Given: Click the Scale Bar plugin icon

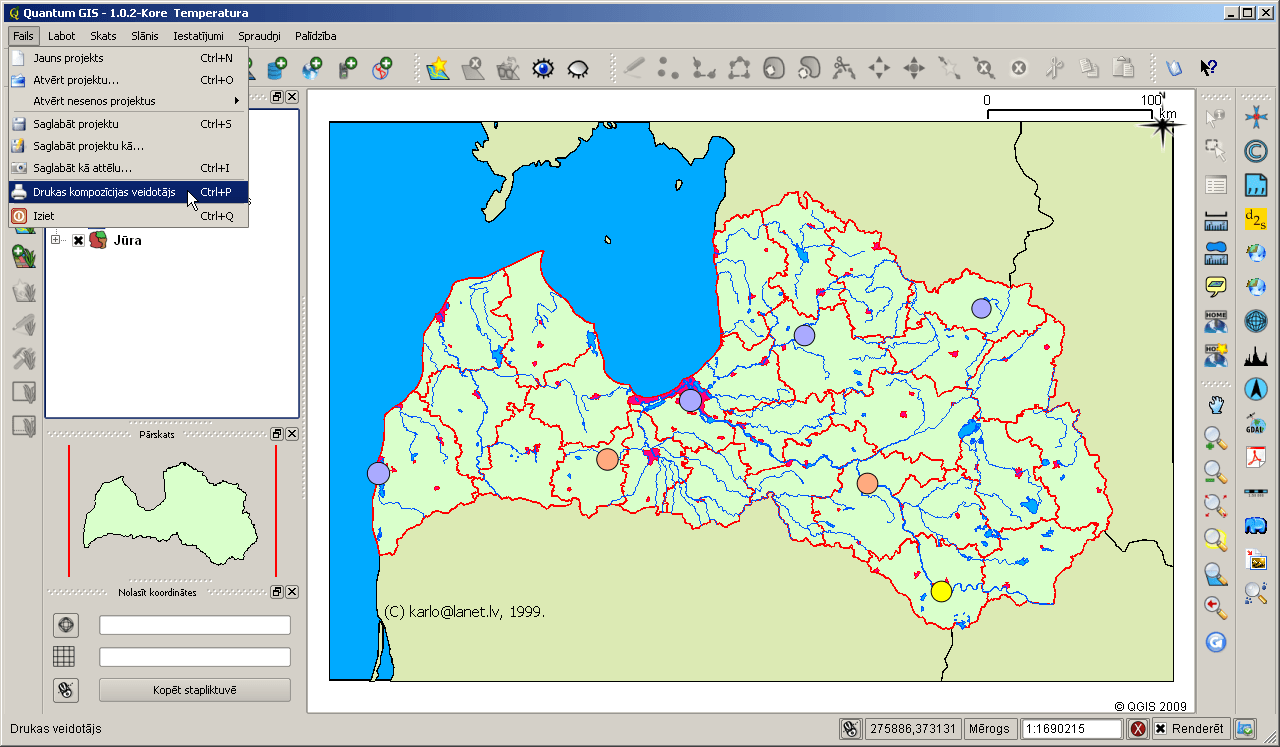Looking at the screenshot, I should point(1256,490).
